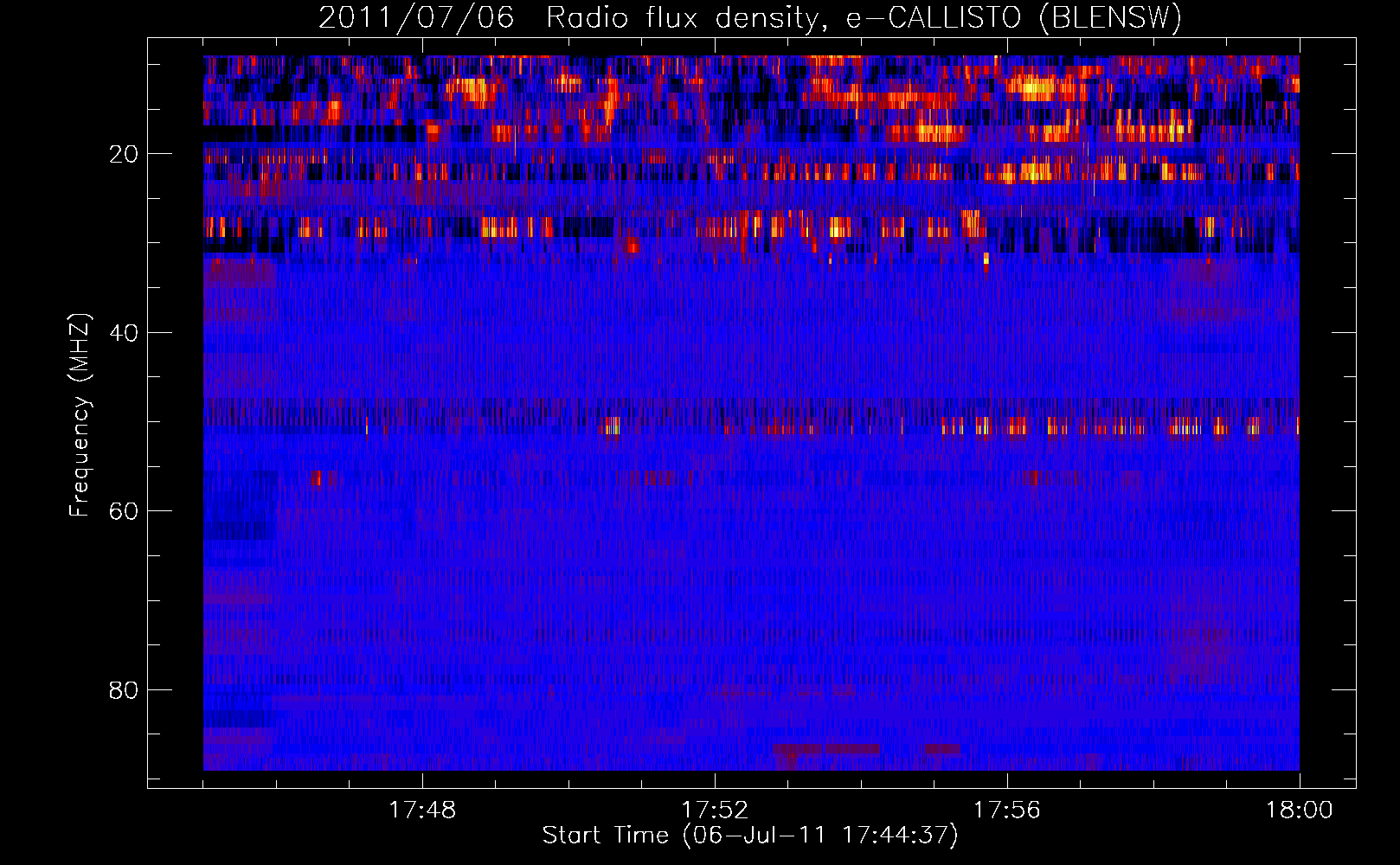Screen dimensions: 1400x865
Task: Click the Frequency (MHZ) axis label
Action: (80, 415)
